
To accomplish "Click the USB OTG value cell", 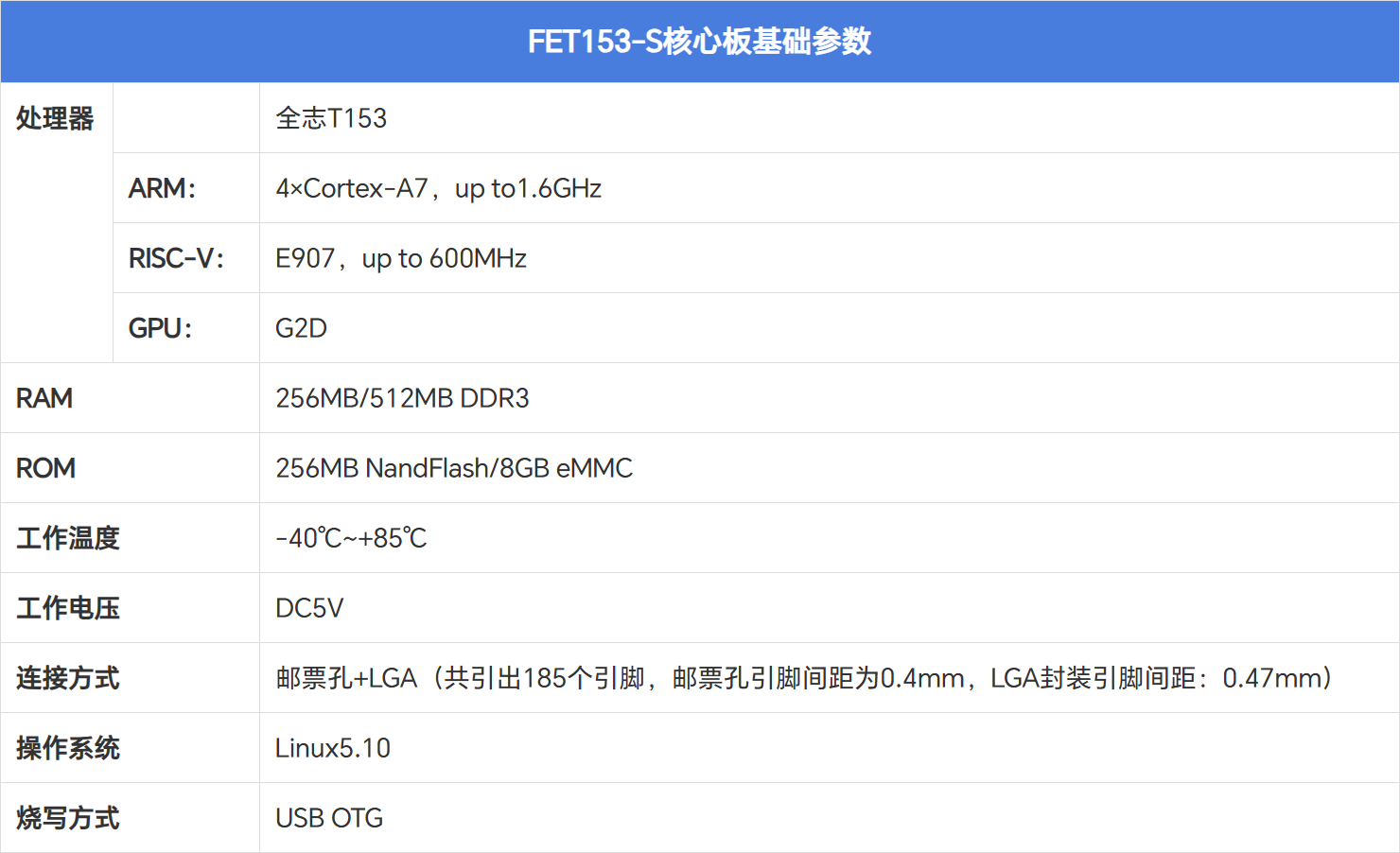I will [x=329, y=818].
